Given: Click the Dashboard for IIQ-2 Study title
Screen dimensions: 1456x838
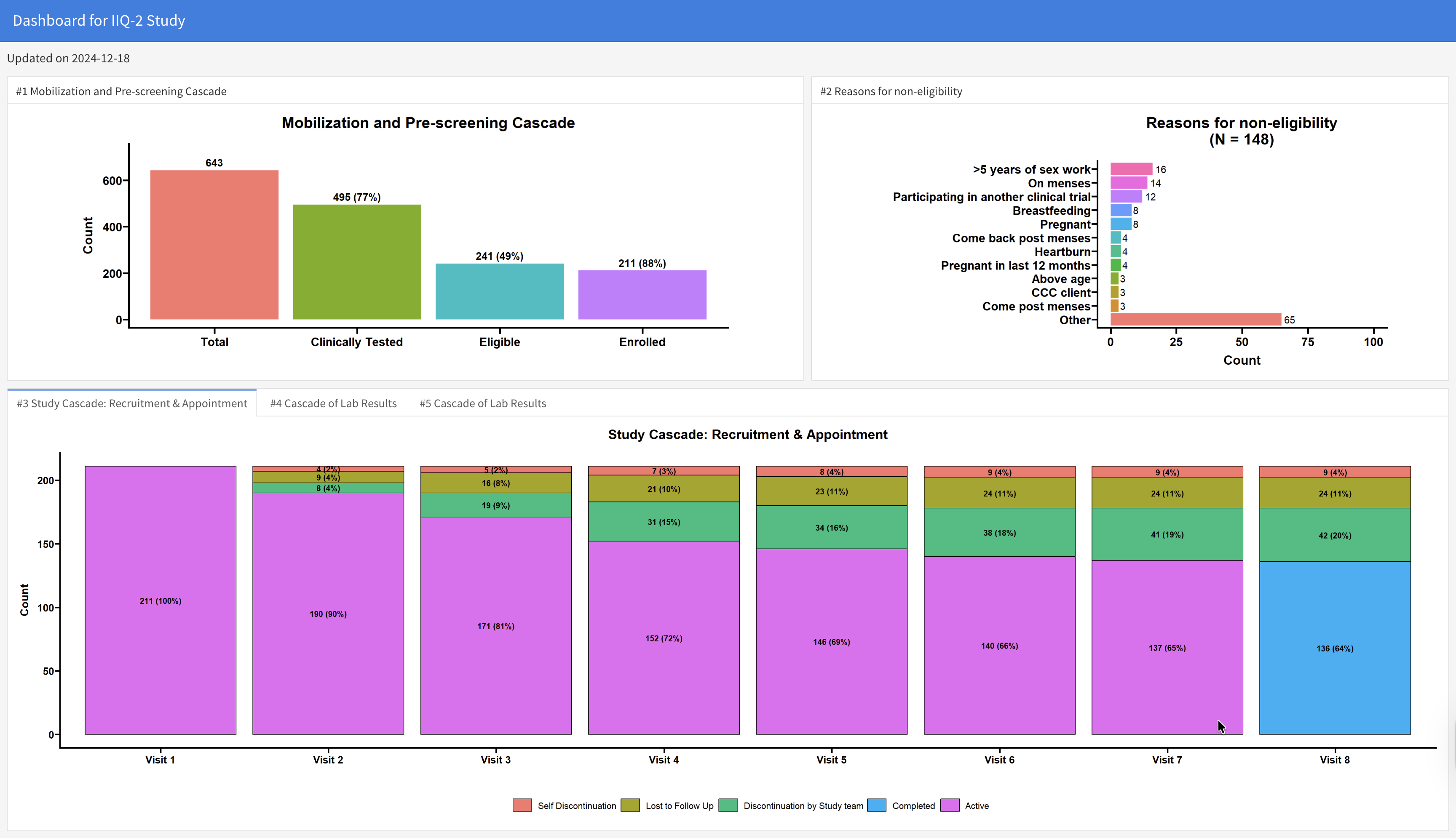Looking at the screenshot, I should [x=99, y=21].
